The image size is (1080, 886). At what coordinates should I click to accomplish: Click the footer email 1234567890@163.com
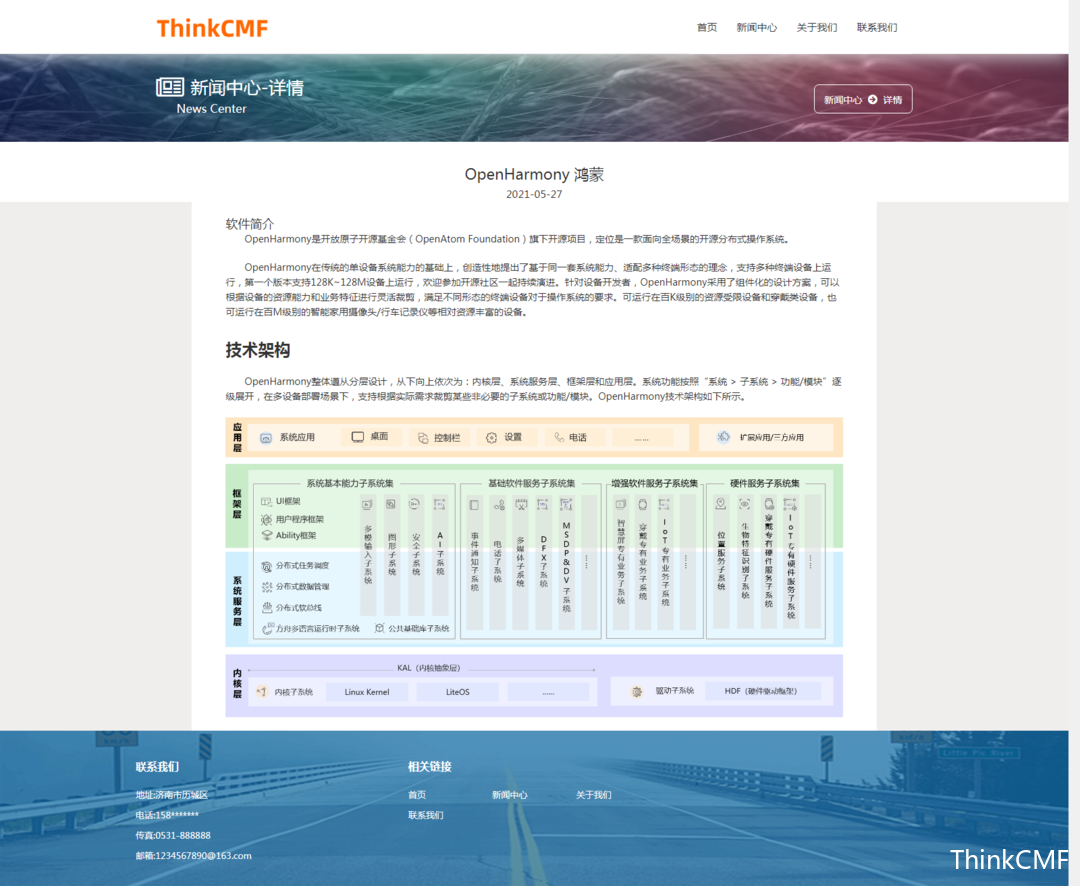pos(203,856)
